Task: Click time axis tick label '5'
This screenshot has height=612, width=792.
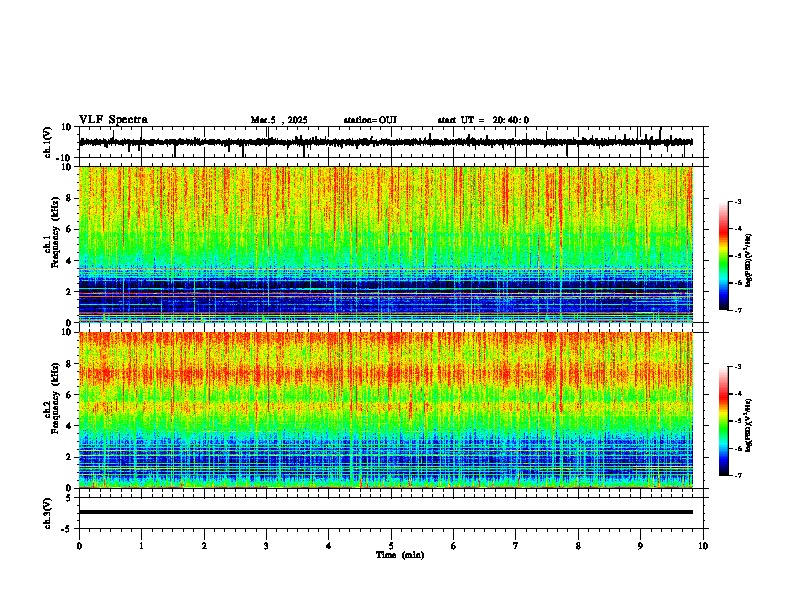Action: click(x=391, y=546)
